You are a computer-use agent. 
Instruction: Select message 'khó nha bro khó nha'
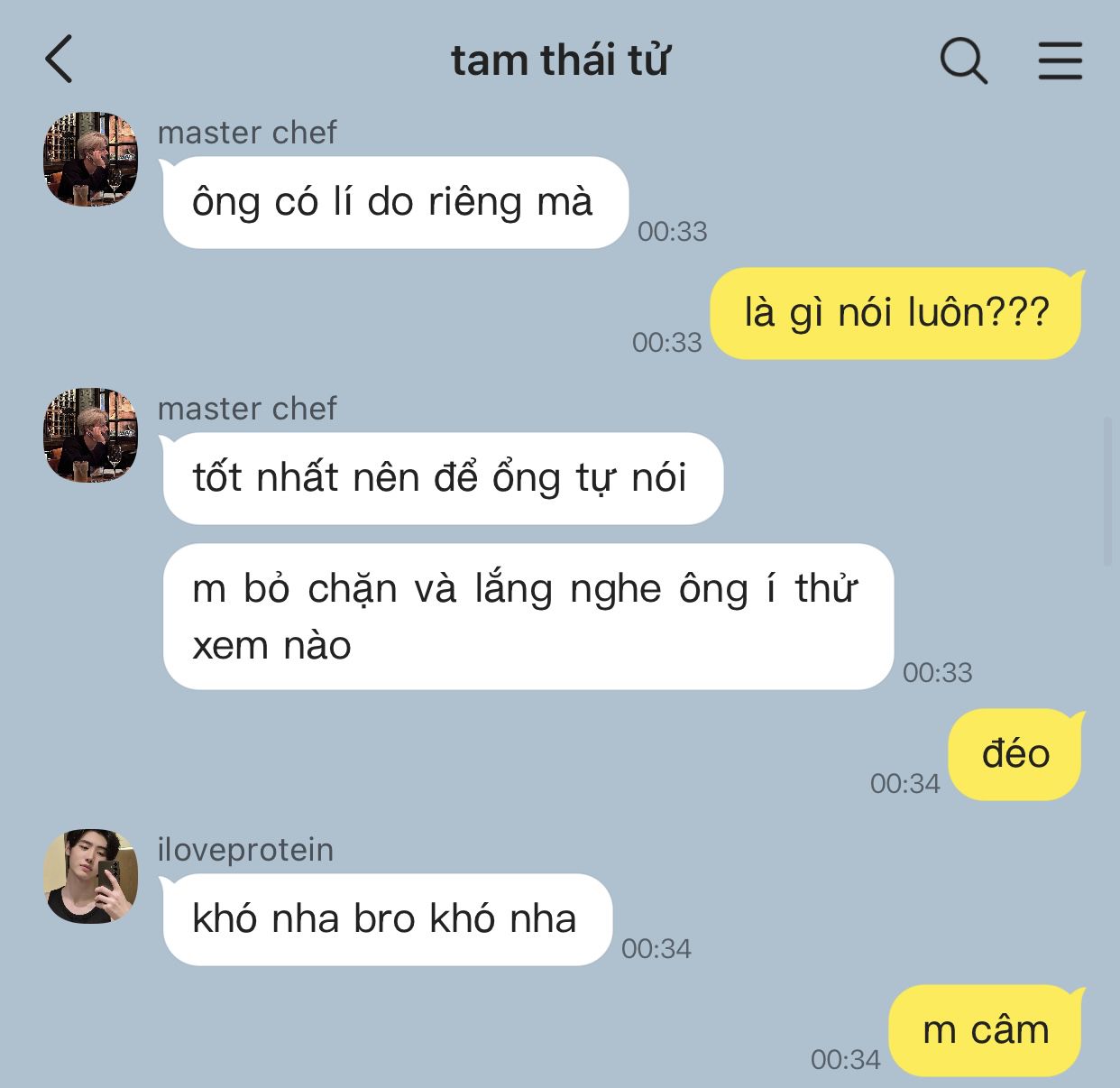click(386, 919)
